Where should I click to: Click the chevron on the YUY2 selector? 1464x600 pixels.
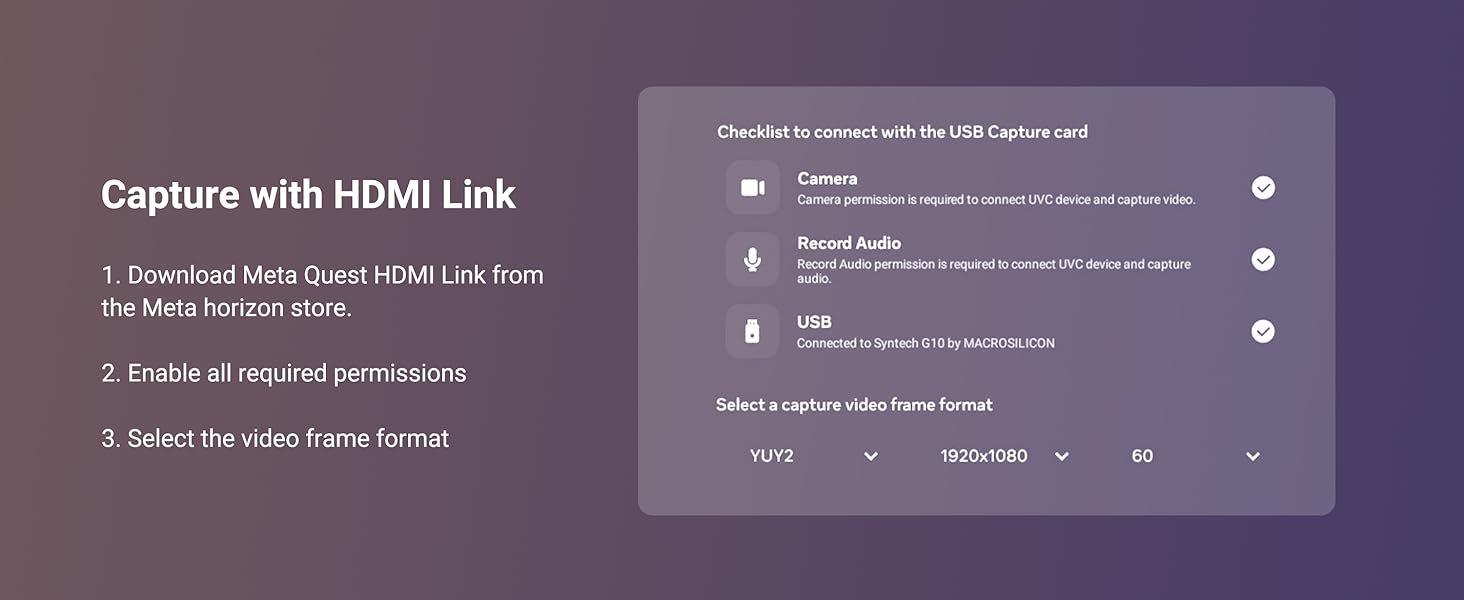click(870, 455)
